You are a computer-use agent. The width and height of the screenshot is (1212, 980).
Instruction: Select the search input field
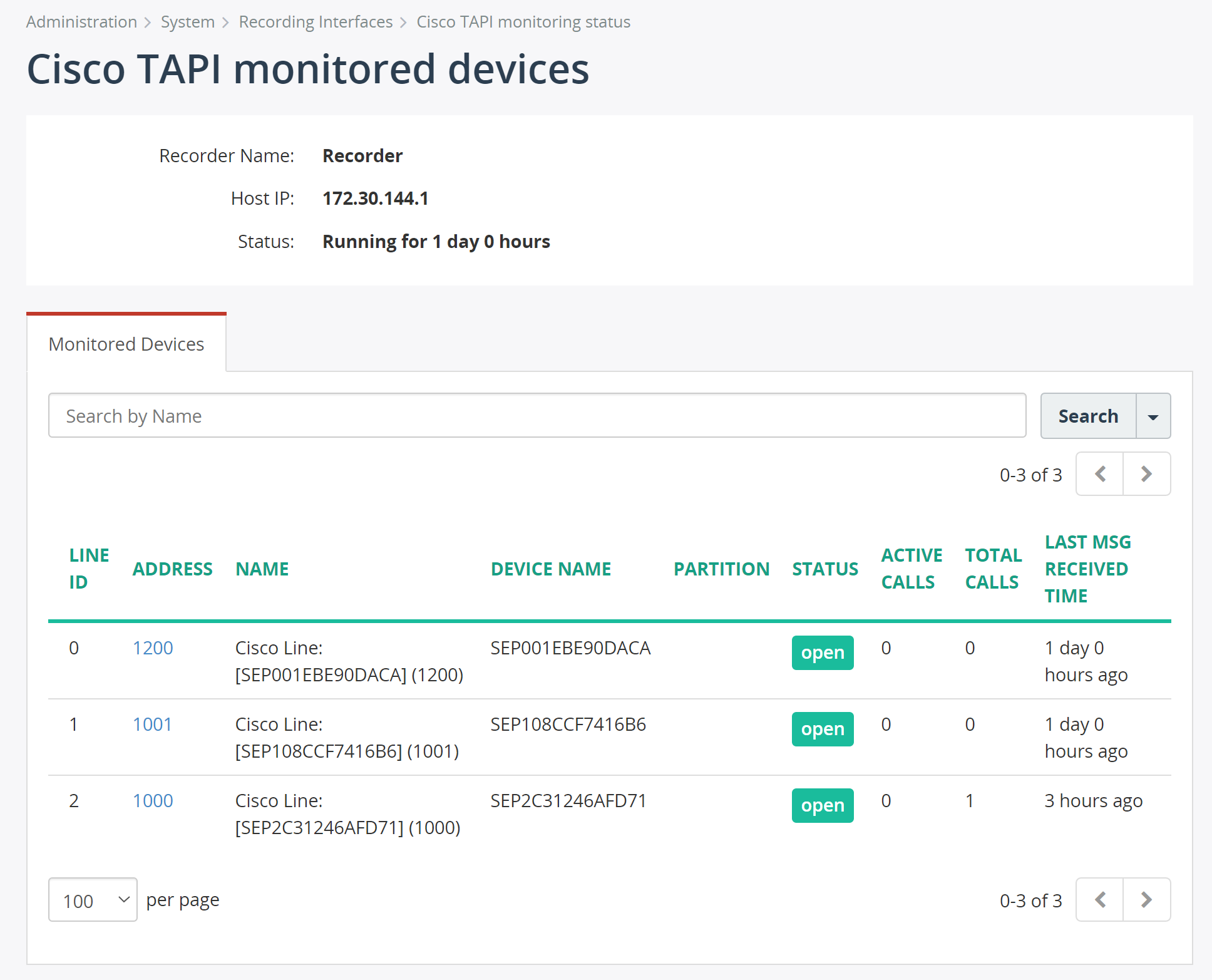[537, 416]
